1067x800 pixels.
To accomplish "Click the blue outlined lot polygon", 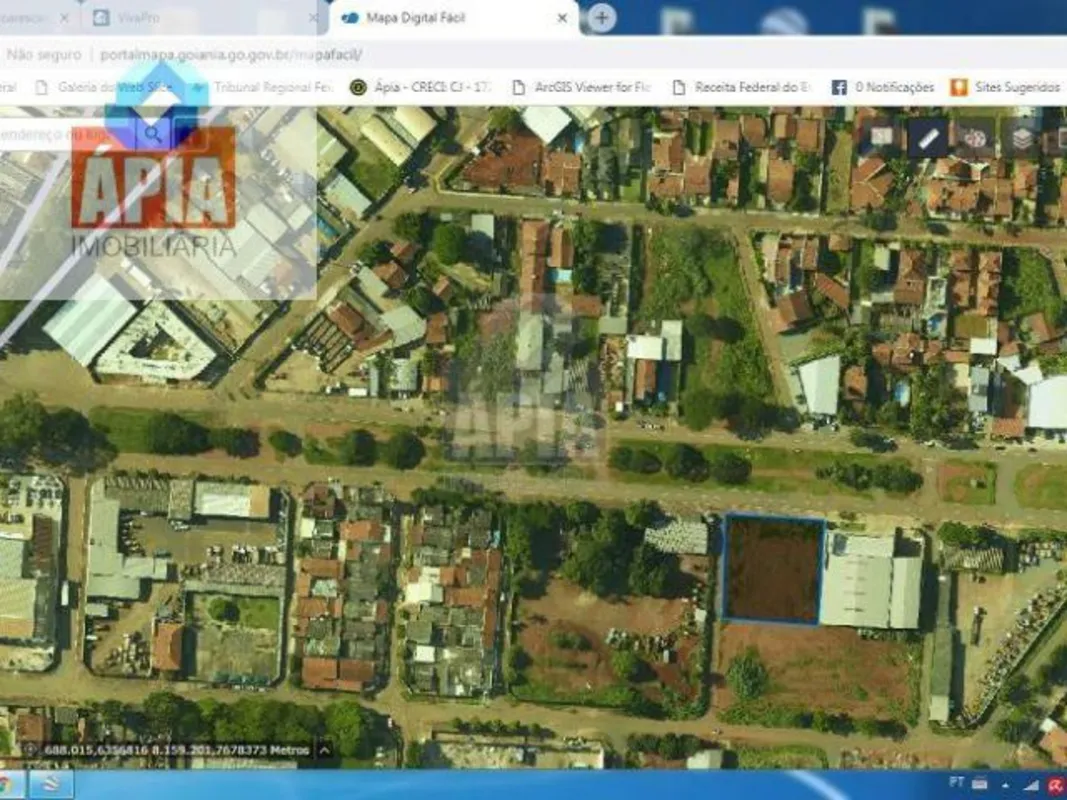I will (x=773, y=569).
